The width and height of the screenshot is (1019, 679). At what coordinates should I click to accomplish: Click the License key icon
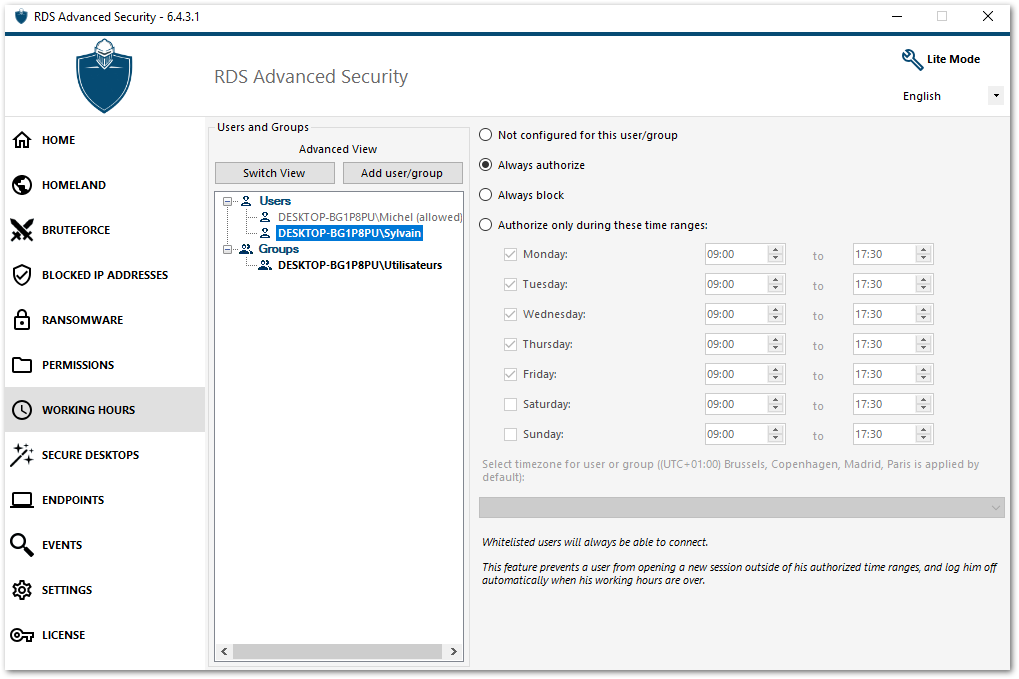click(22, 635)
